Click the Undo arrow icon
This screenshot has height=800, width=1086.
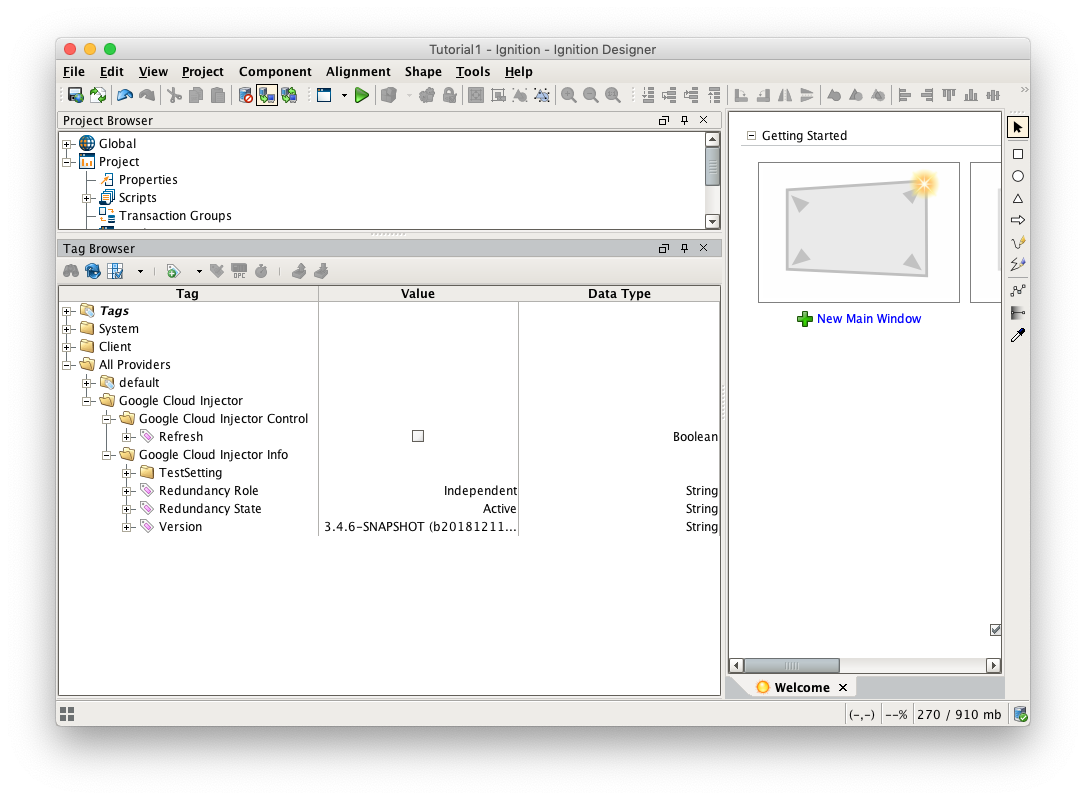(x=124, y=95)
